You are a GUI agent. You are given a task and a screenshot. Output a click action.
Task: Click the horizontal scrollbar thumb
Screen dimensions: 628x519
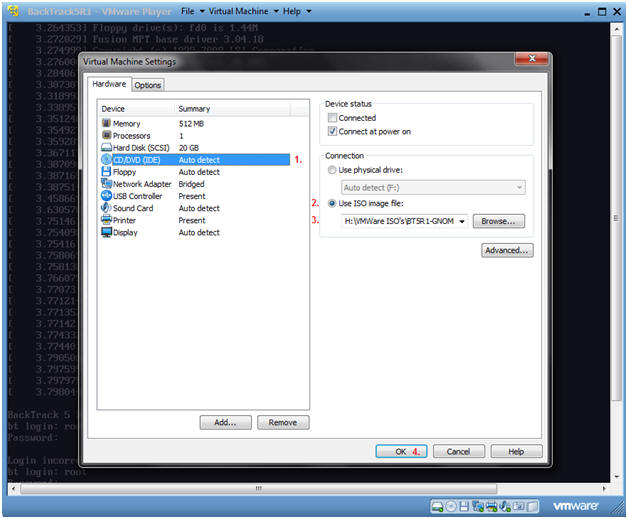259,488
